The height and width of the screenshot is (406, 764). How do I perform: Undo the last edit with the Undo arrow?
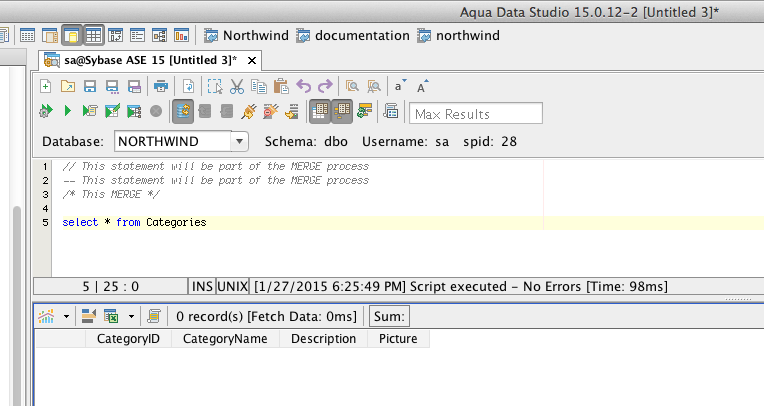tap(304, 86)
